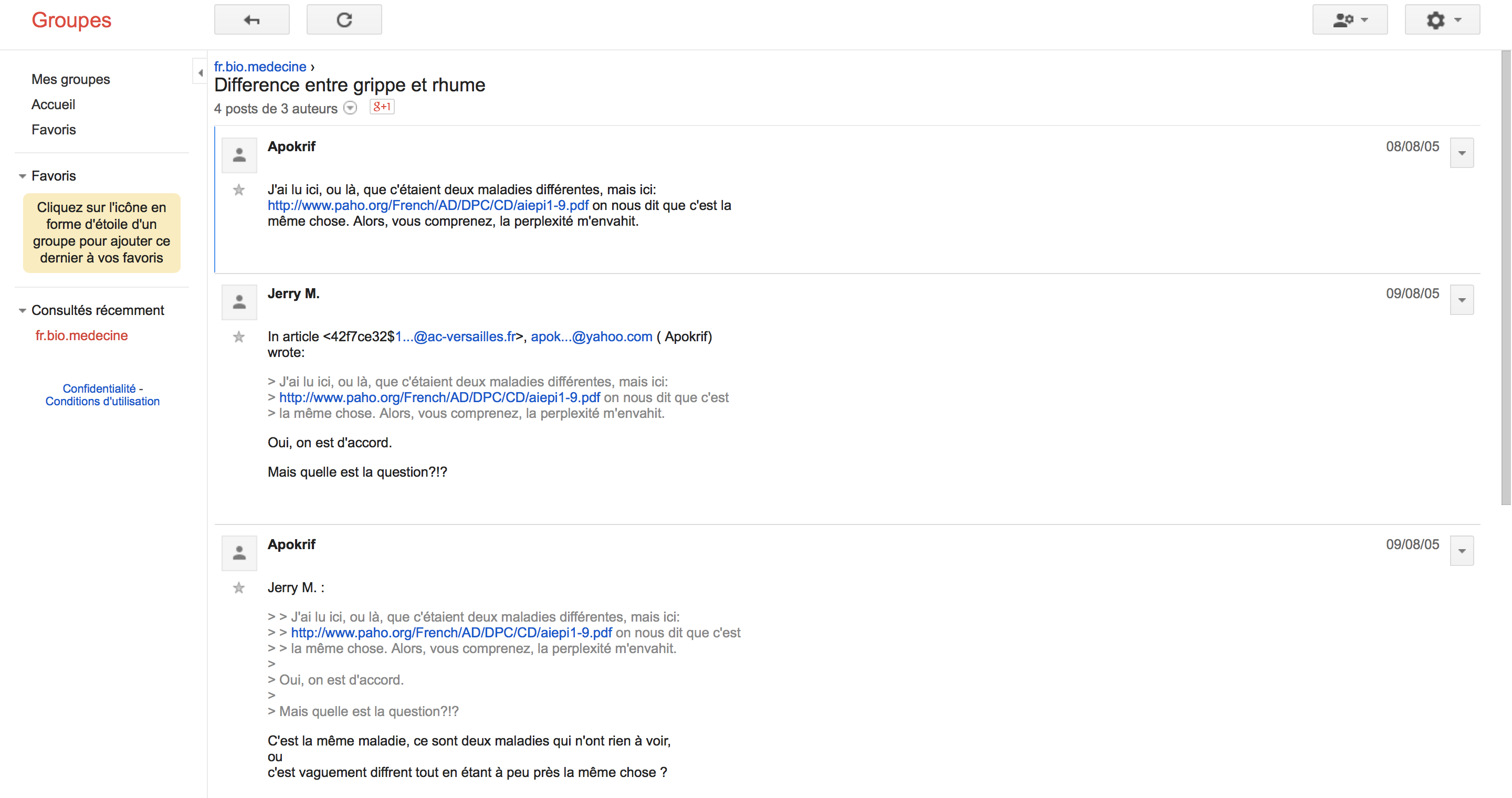Click the text 'Mais quelle est la question?!?' in Jerry's post
The width and height of the screenshot is (1512, 798).
358,472
